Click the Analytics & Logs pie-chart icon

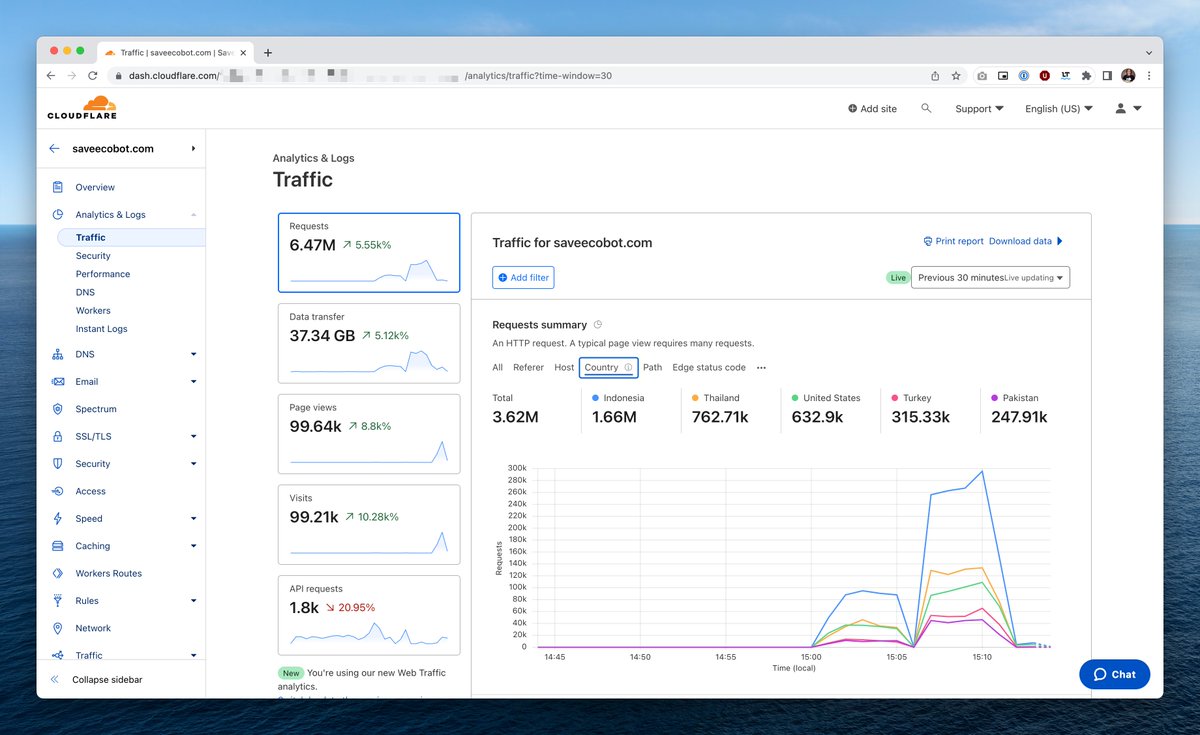tap(57, 214)
